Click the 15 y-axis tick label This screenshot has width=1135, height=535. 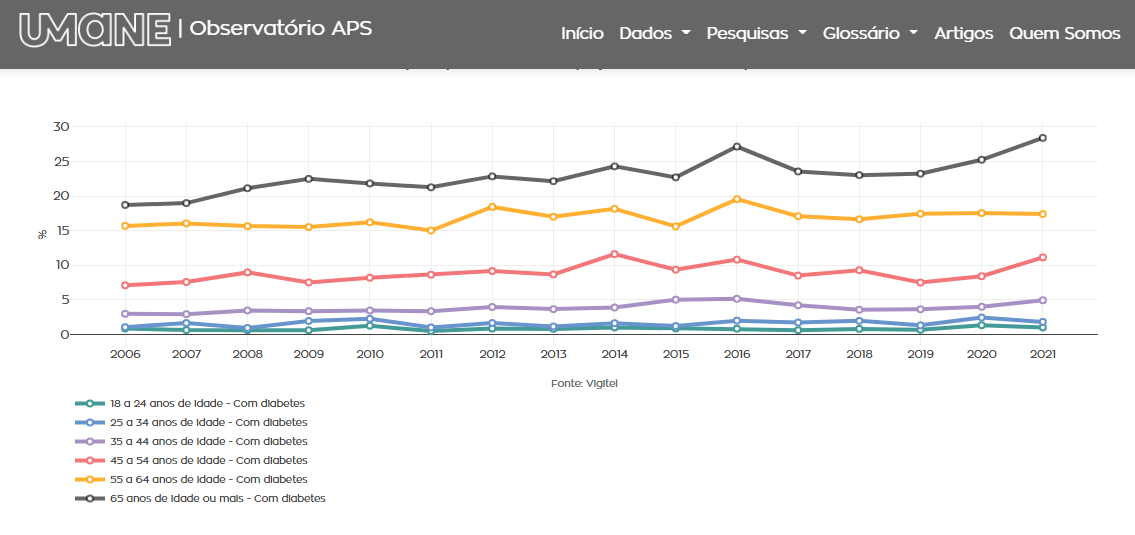pos(62,230)
